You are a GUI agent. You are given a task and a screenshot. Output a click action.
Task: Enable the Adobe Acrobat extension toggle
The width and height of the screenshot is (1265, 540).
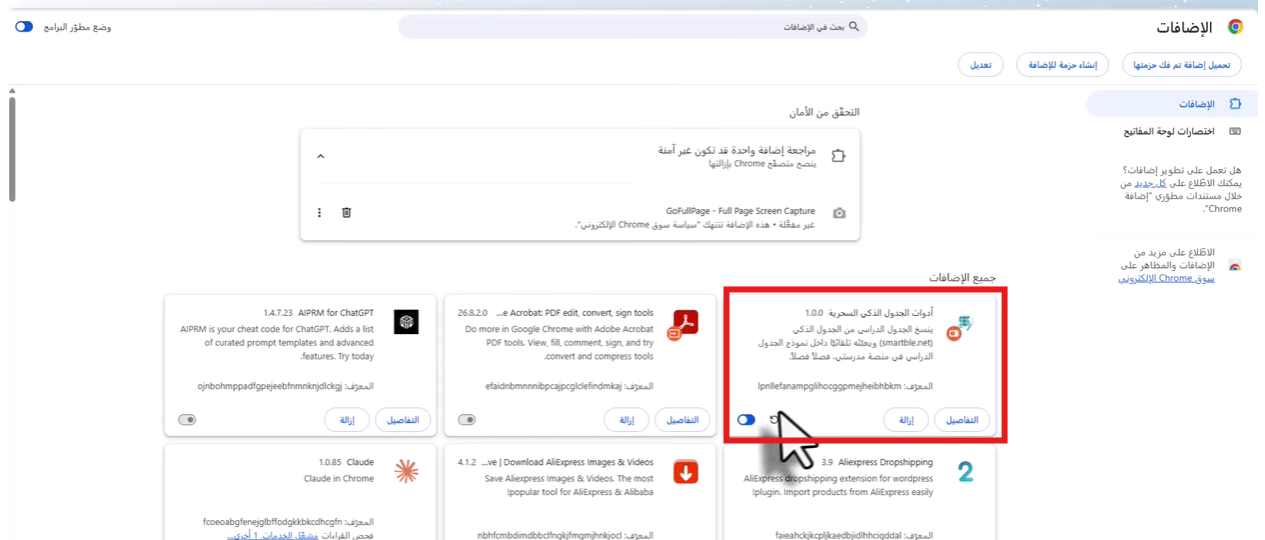(467, 420)
